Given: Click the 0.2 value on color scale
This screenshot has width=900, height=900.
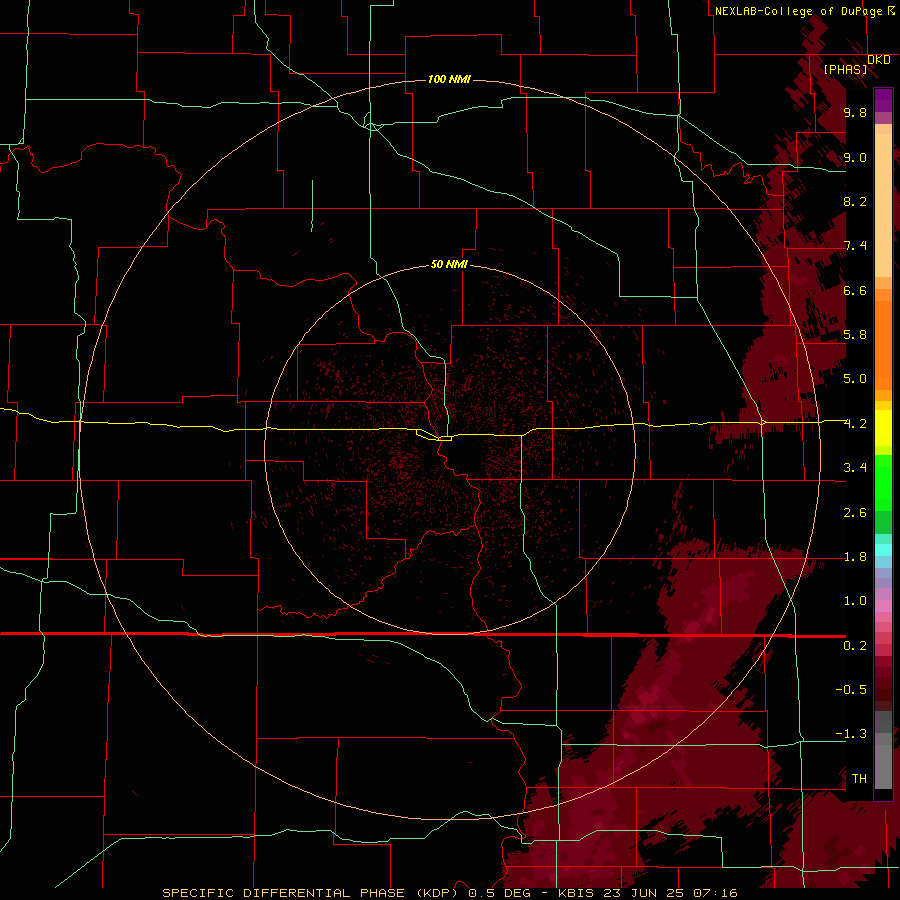Looking at the screenshot, I should coord(855,645).
